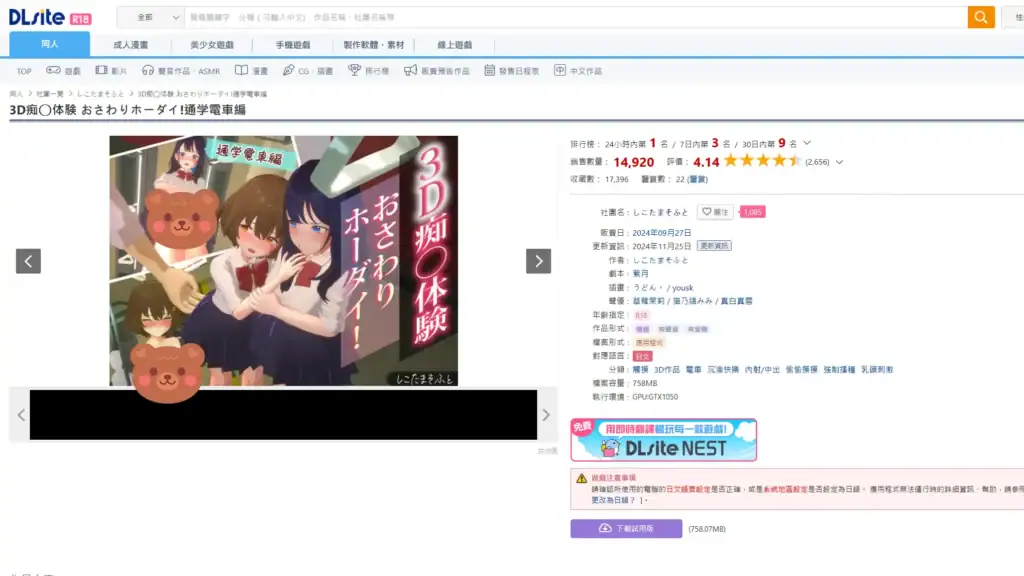Open the 紫月 scenario writer link
The height and width of the screenshot is (576, 1024).
point(641,274)
